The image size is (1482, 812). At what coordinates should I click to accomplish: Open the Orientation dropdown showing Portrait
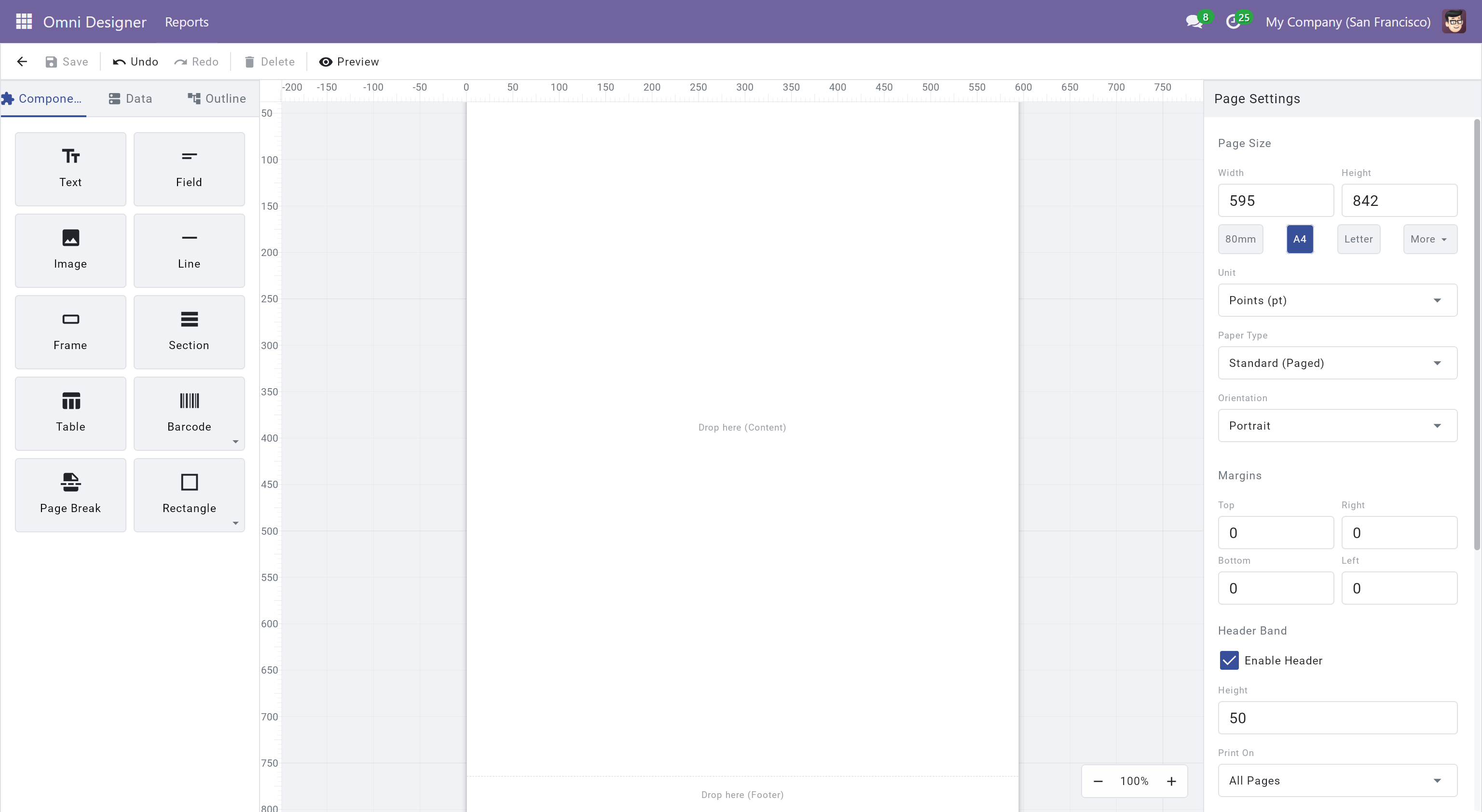click(1336, 426)
